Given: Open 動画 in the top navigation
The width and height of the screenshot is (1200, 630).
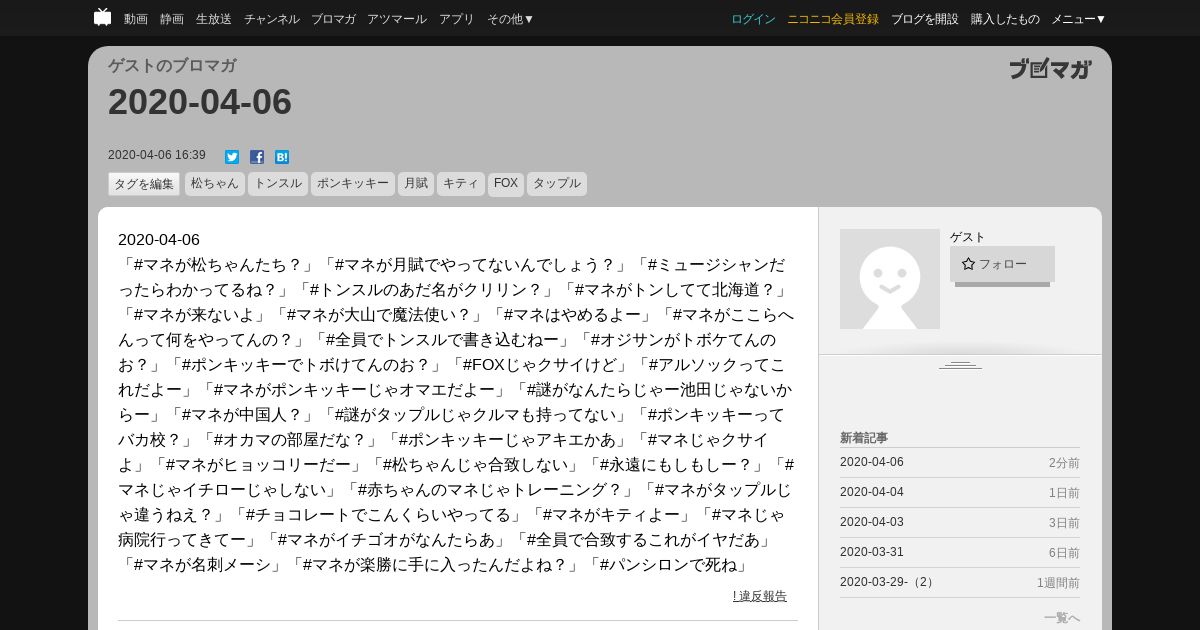Looking at the screenshot, I should pyautogui.click(x=136, y=19).
